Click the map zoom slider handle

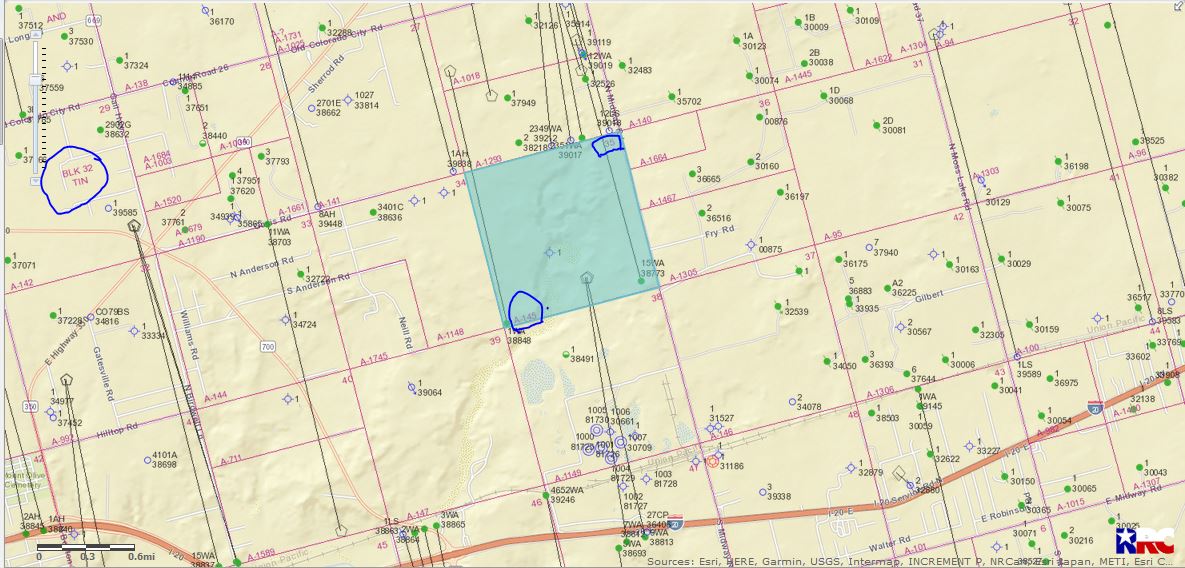pos(37,79)
